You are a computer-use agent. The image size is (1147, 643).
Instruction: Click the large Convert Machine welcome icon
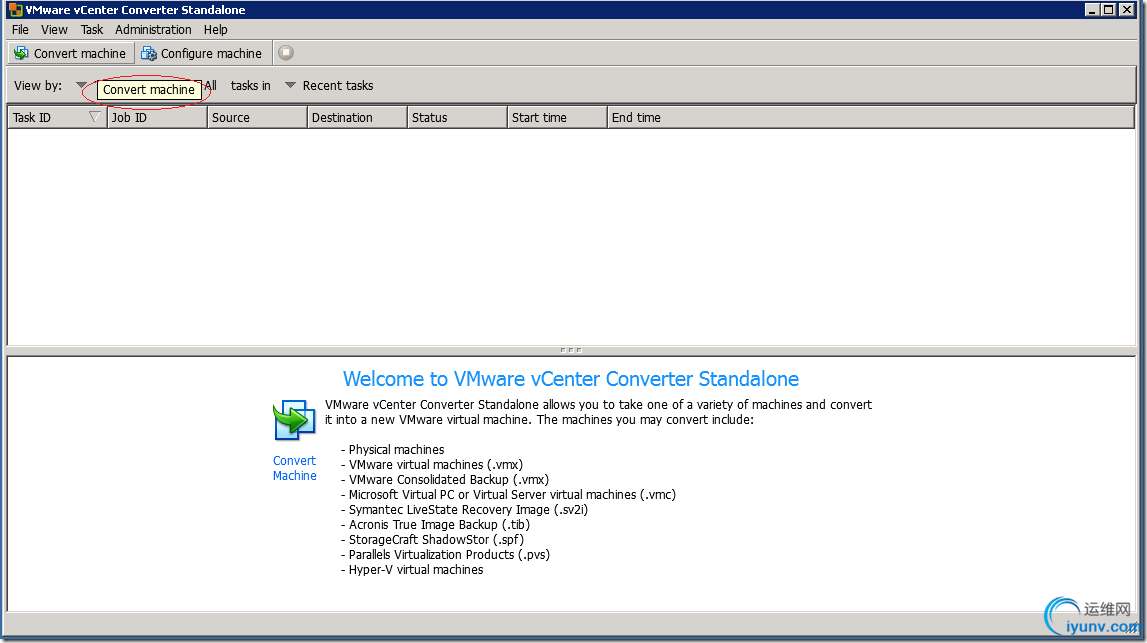[294, 420]
